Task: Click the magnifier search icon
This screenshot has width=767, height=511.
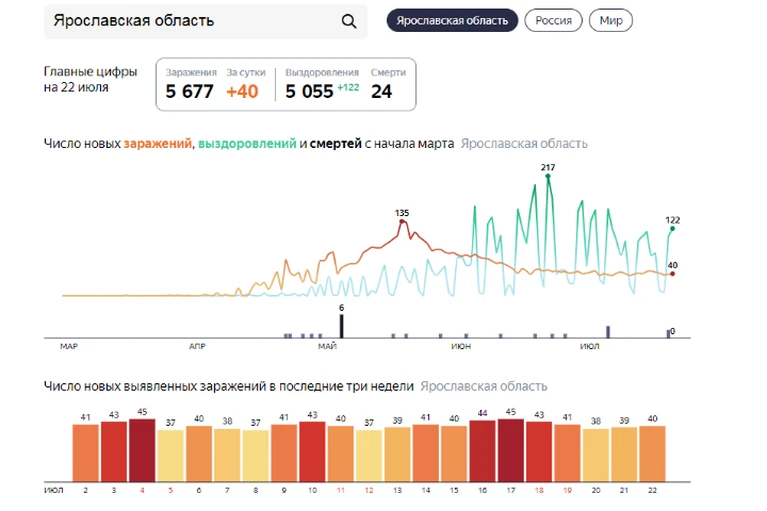Action: click(349, 21)
